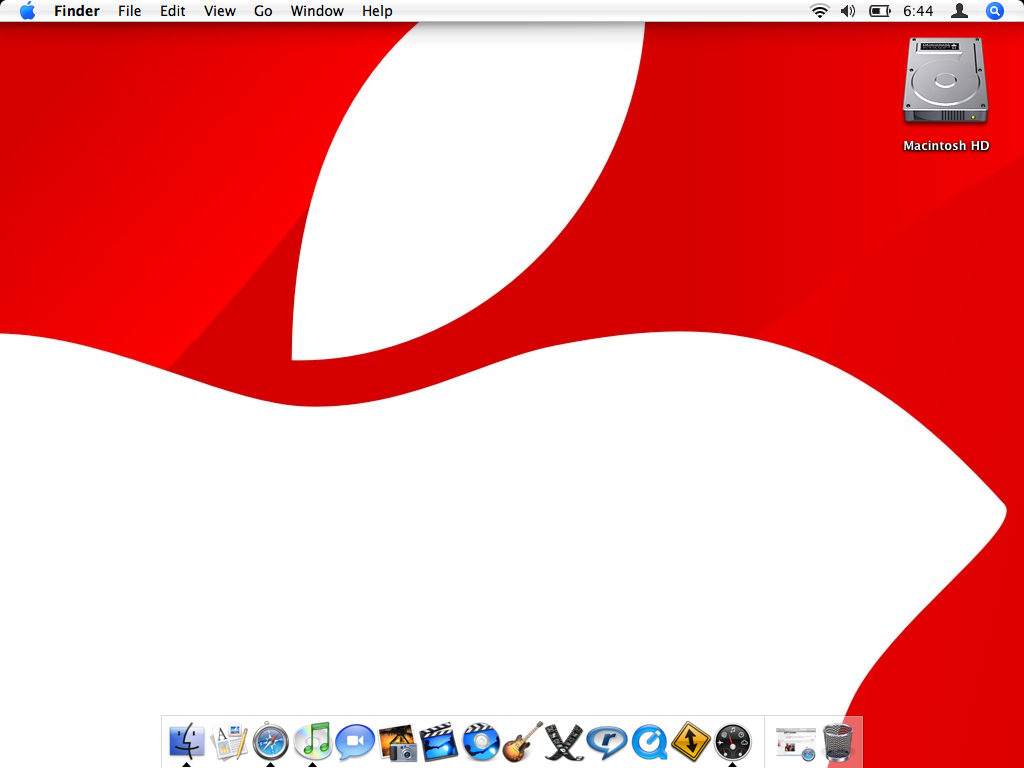The image size is (1024, 768).
Task: Open RealPlayer icon in Dock
Action: click(607, 742)
